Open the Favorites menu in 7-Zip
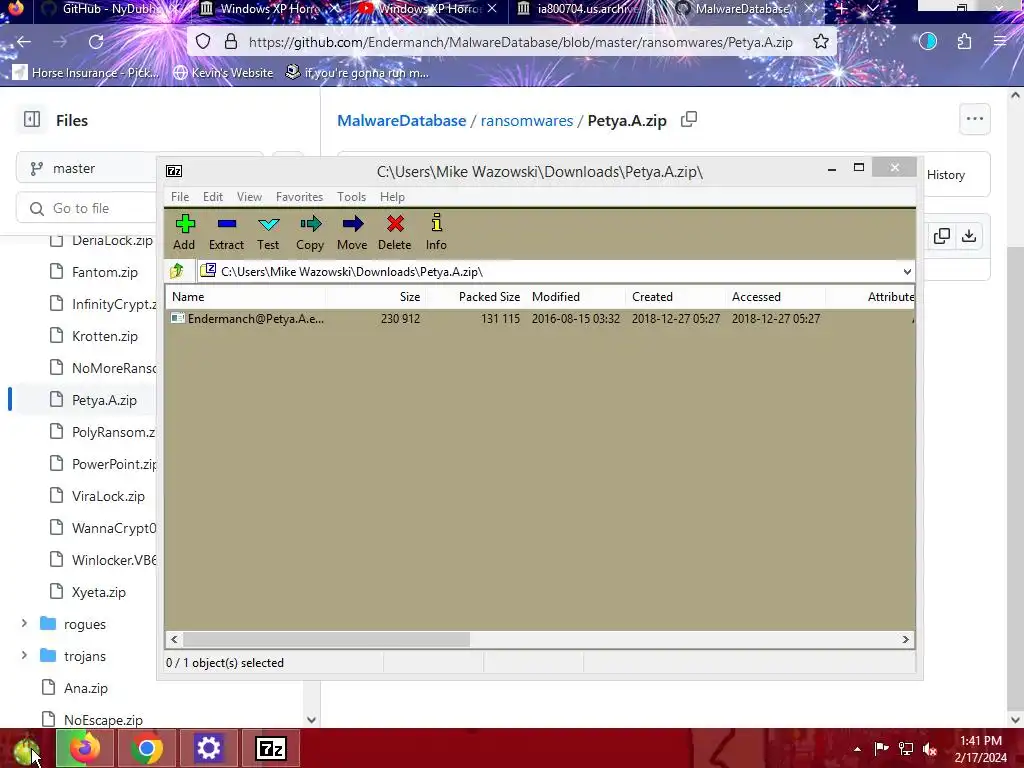 pos(299,197)
